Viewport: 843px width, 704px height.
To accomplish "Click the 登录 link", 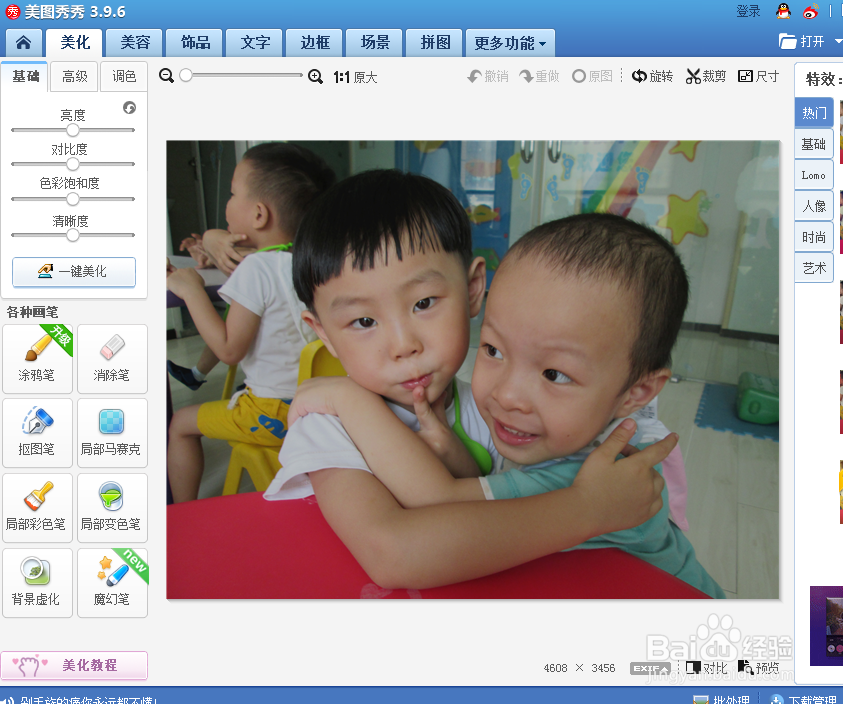I will [x=748, y=11].
